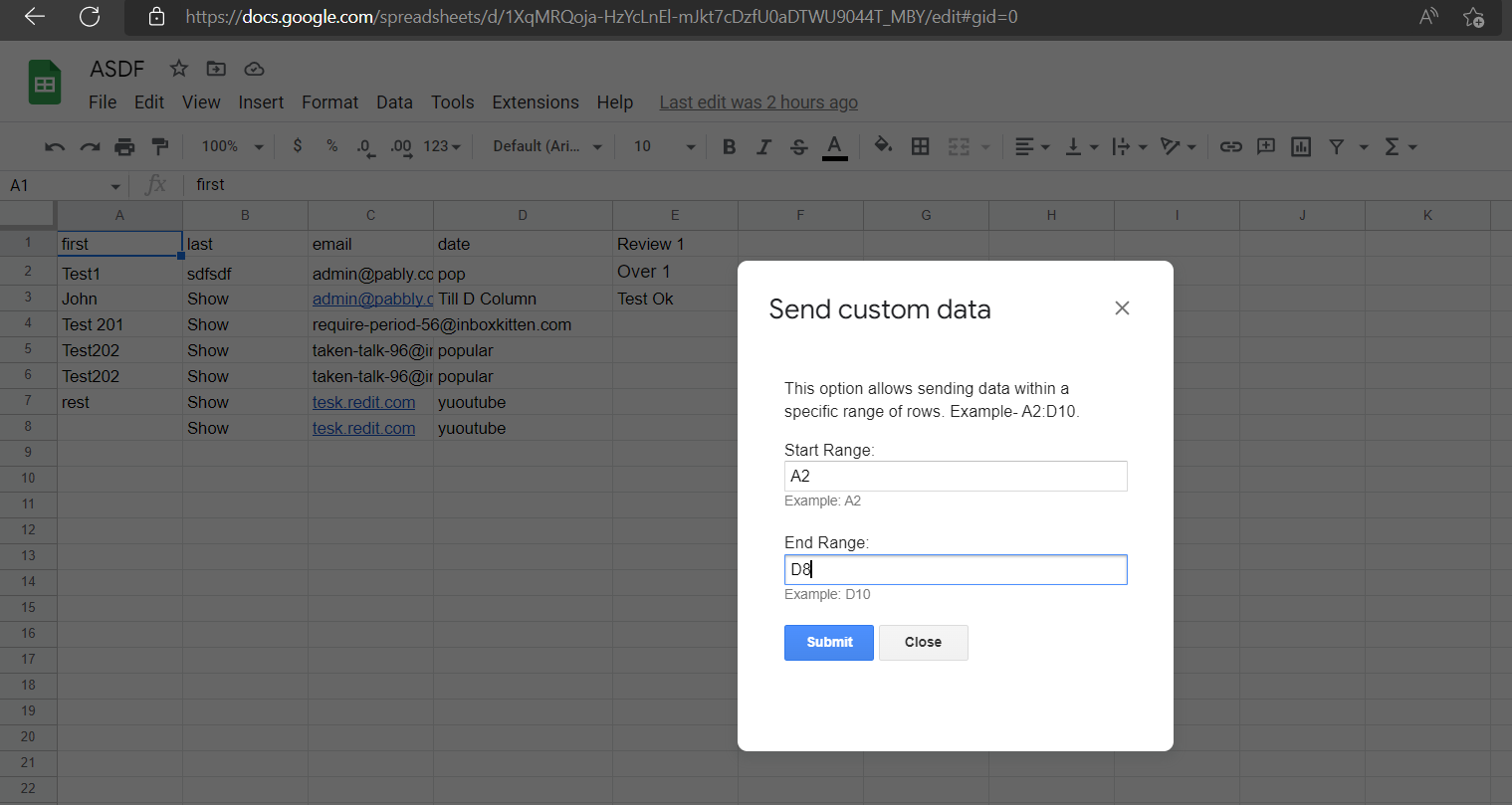Open read aloud icon in address bar
1512x805 pixels.
tap(1428, 16)
